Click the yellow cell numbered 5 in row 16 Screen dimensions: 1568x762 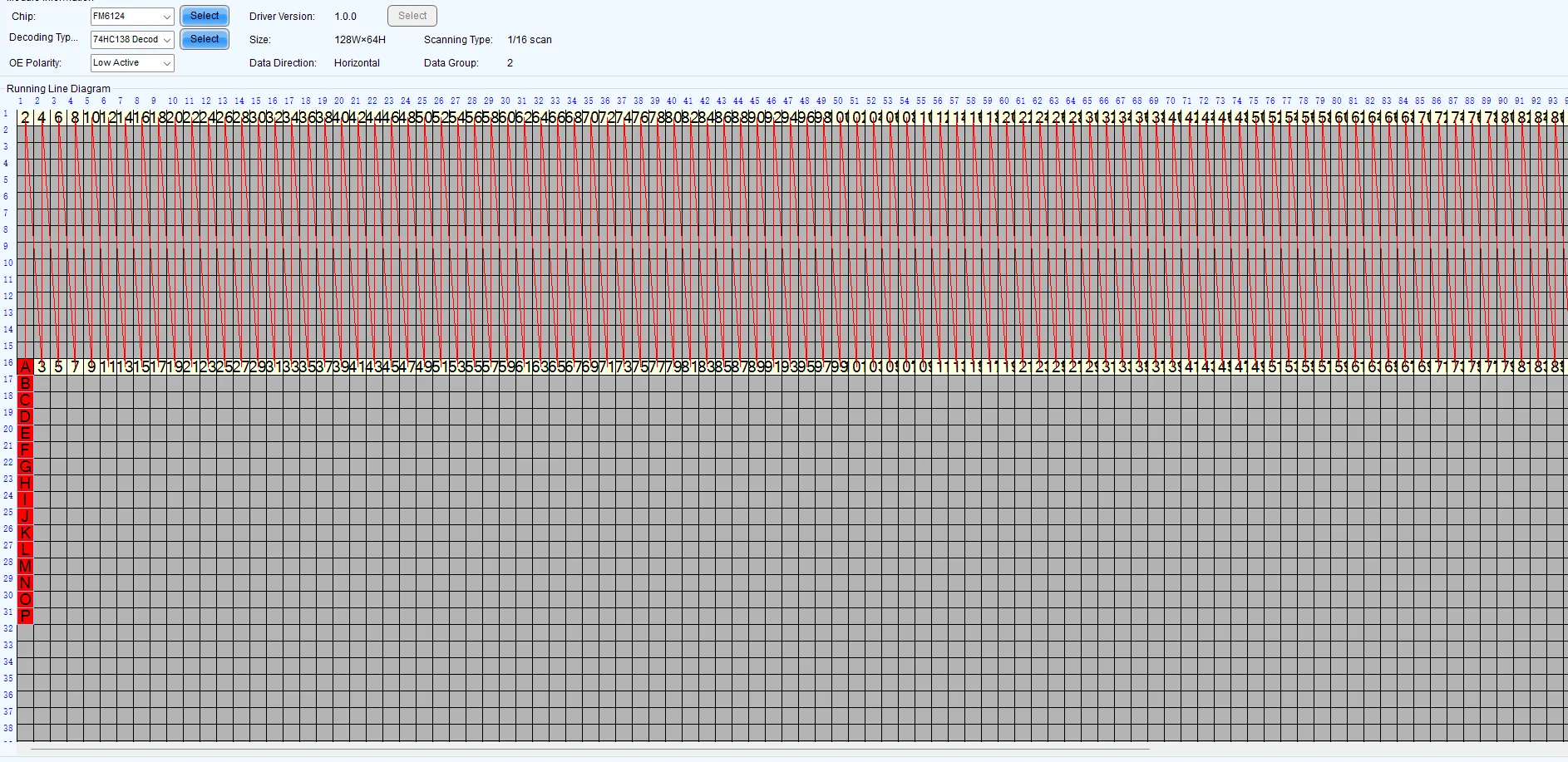click(x=58, y=366)
